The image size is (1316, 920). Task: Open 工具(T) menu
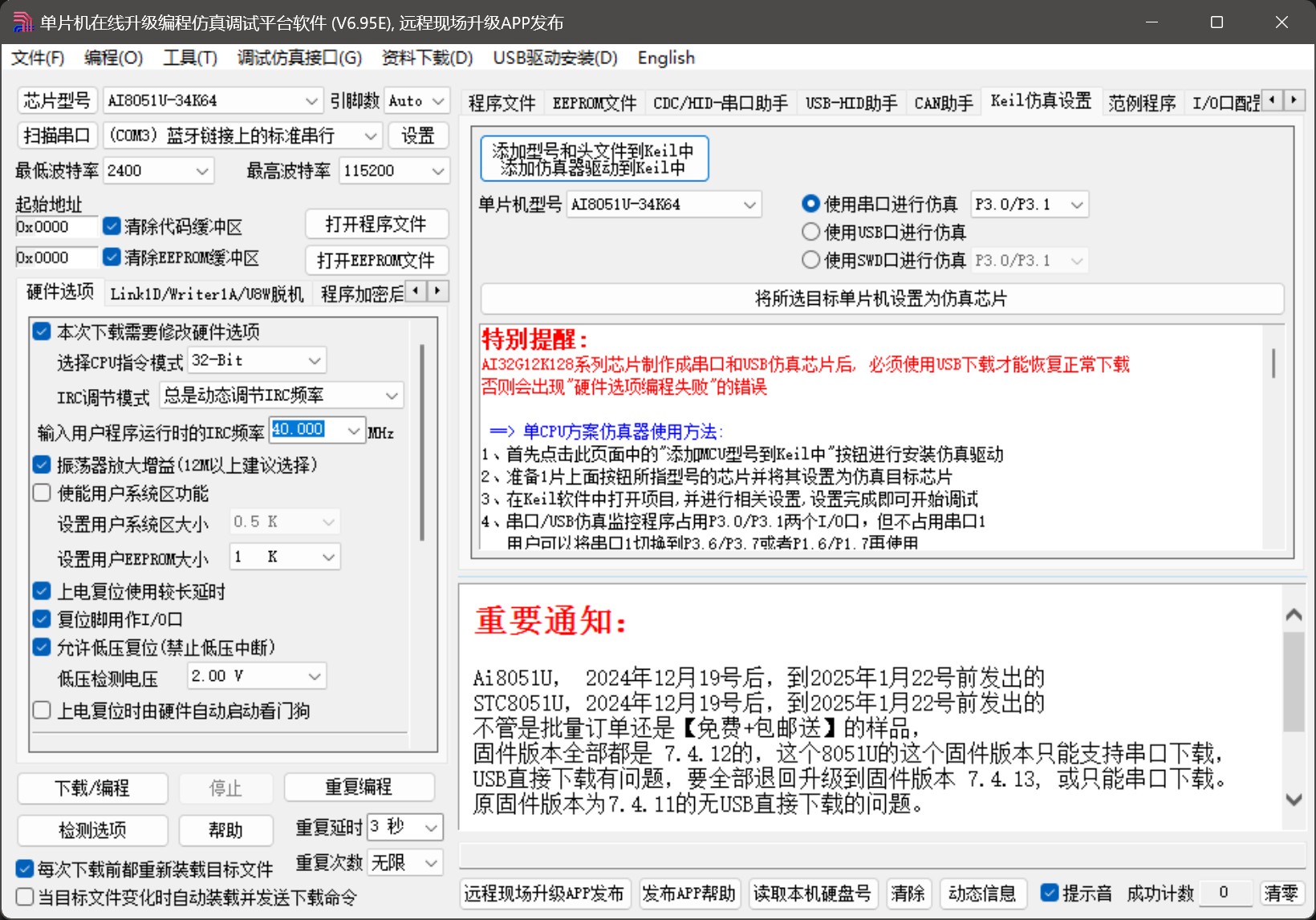tap(190, 58)
